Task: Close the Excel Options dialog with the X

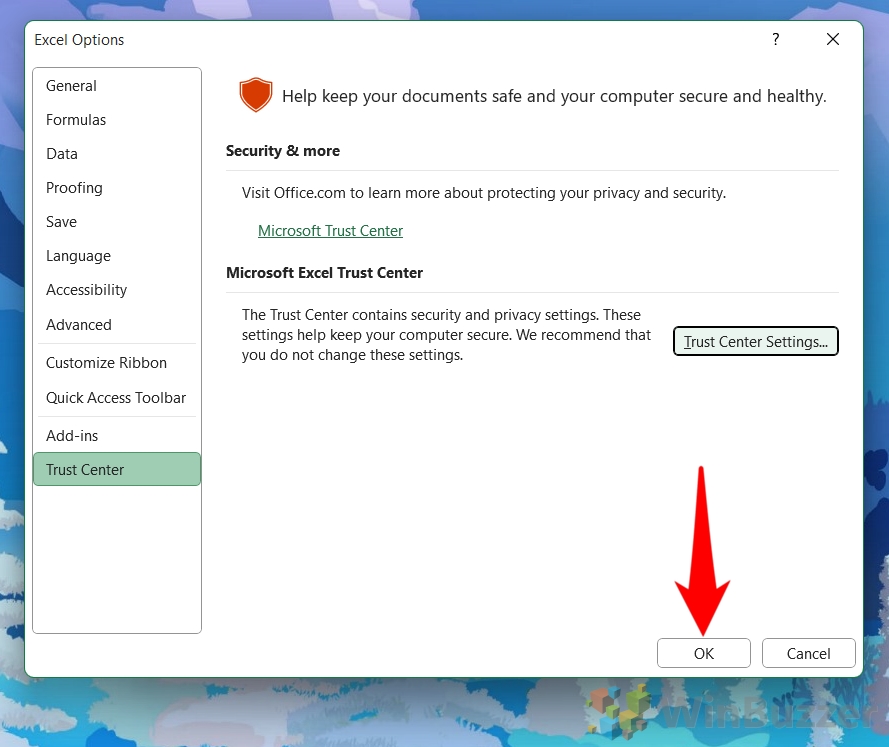Action: coord(832,39)
